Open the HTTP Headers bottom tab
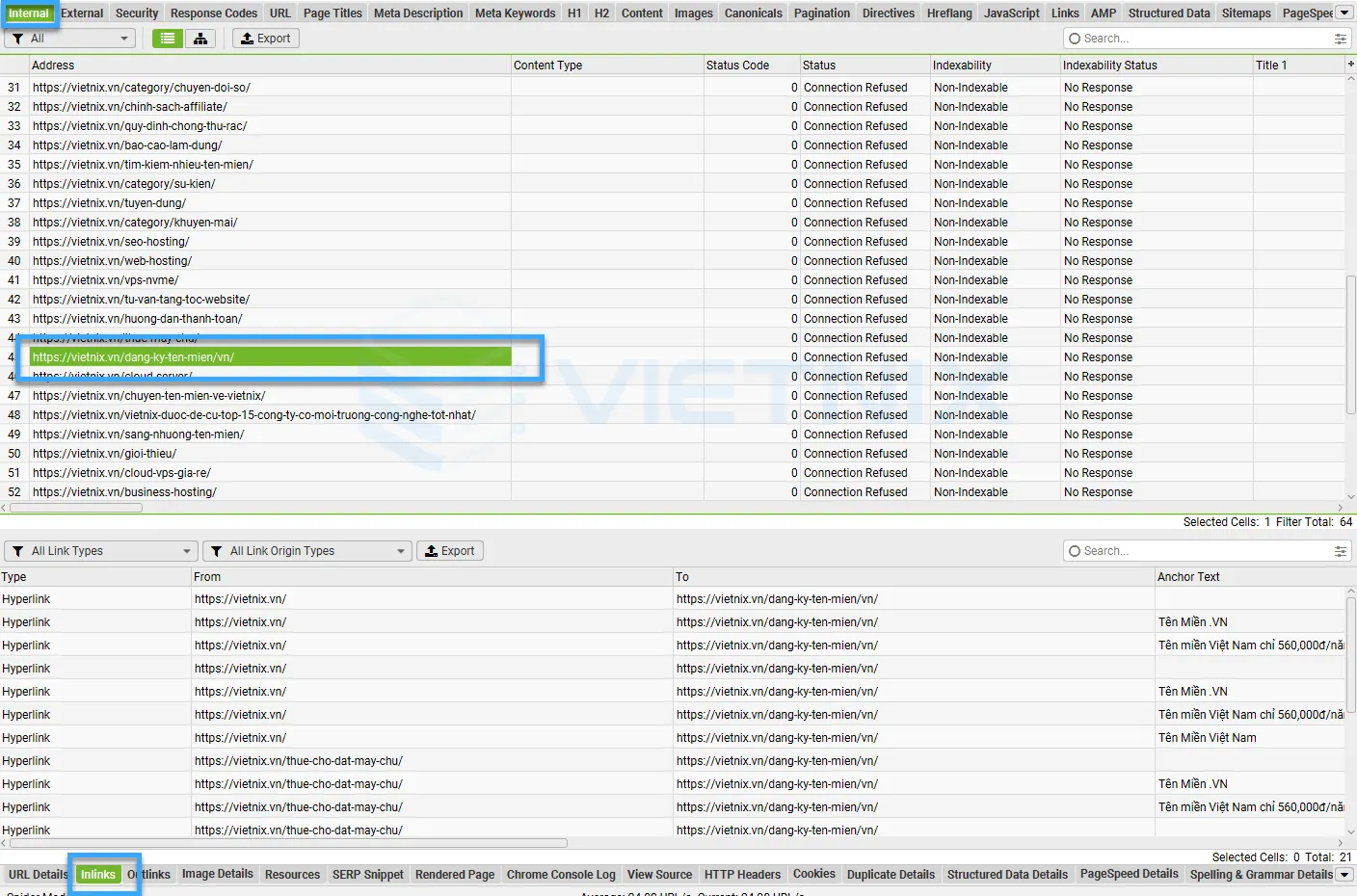Image resolution: width=1357 pixels, height=896 pixels. (742, 875)
